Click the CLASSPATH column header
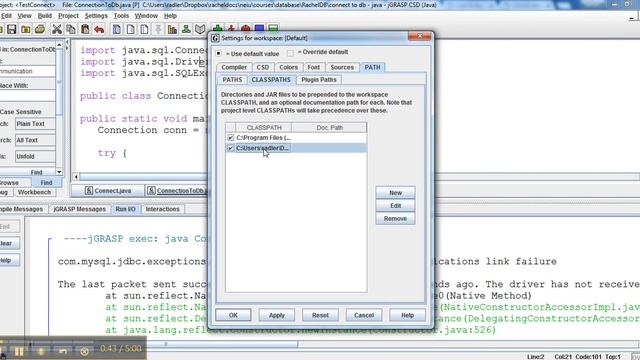This screenshot has height=360, width=640. 264,128
